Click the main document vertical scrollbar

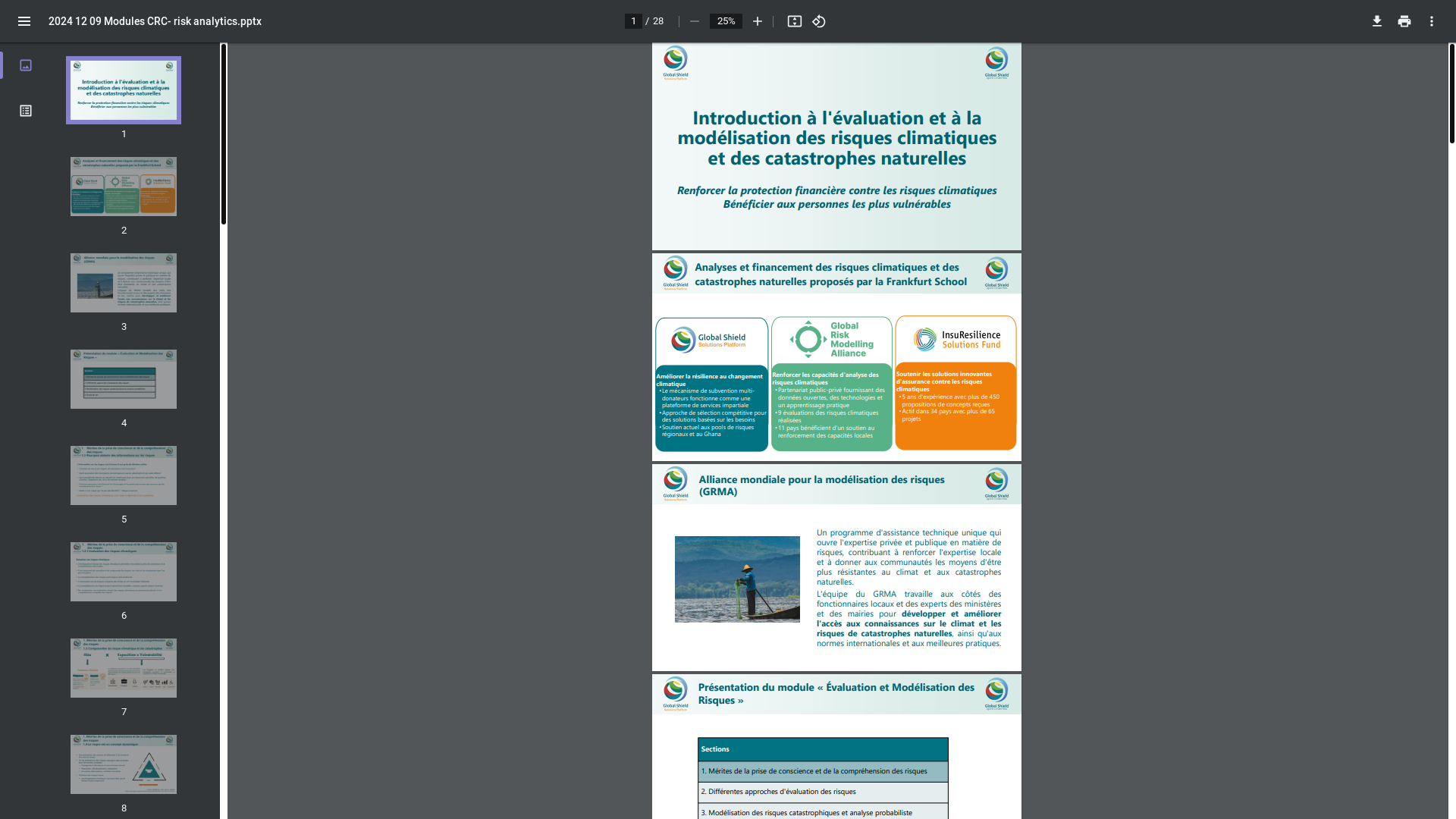pyautogui.click(x=1451, y=93)
